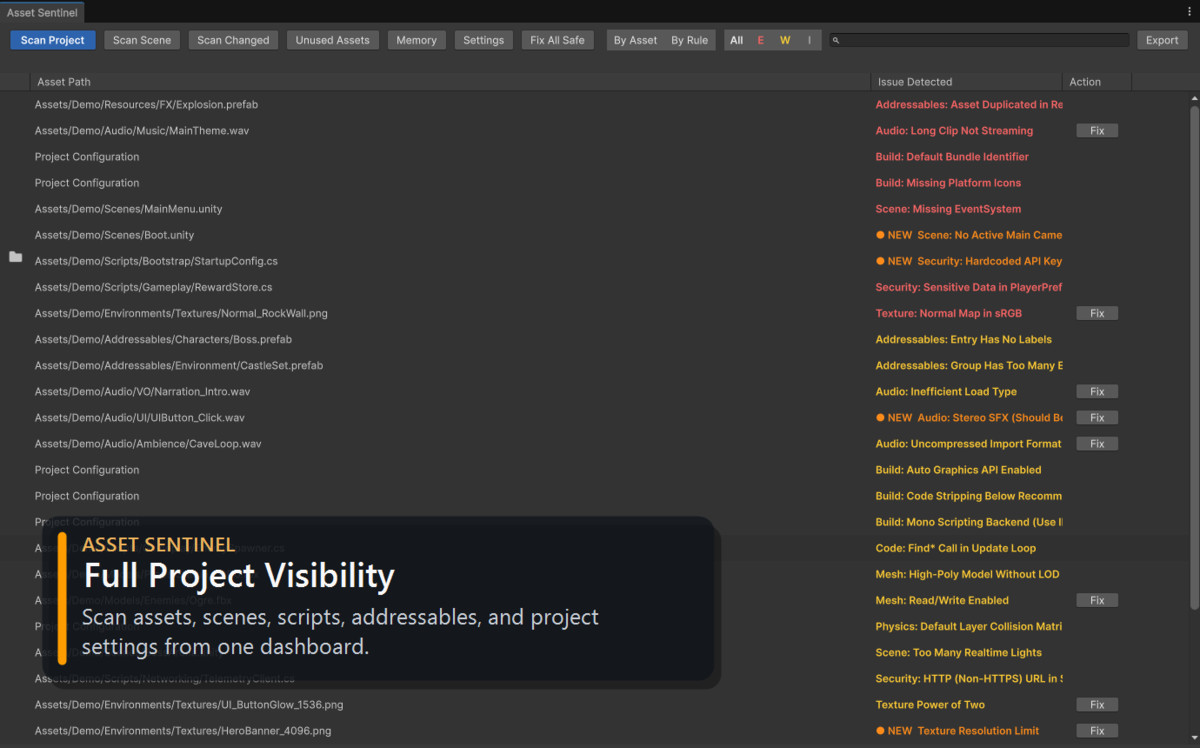Click Code: Find* Call in Update Loop issue
The image size is (1200, 748).
[x=955, y=548]
